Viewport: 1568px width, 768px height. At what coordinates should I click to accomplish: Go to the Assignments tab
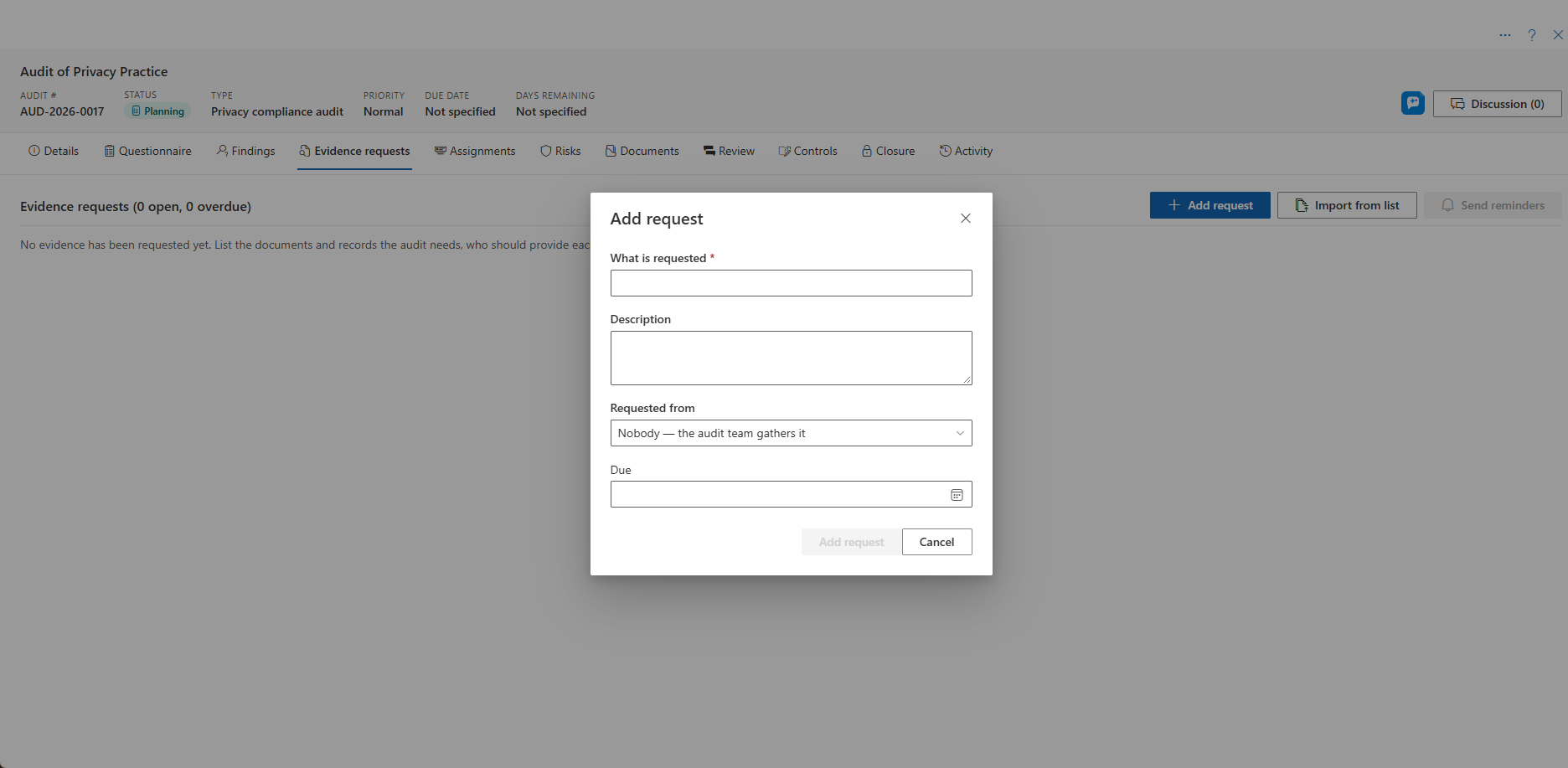[x=475, y=151]
